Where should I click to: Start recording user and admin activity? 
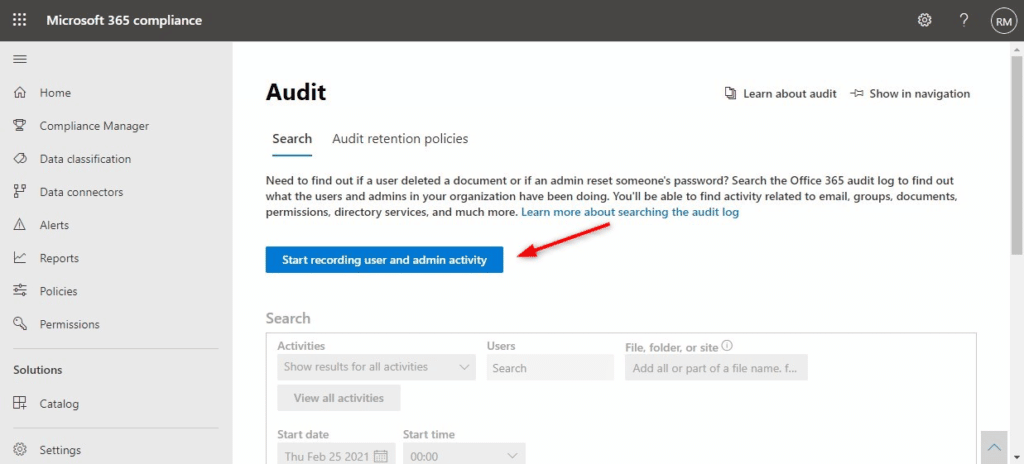(384, 259)
